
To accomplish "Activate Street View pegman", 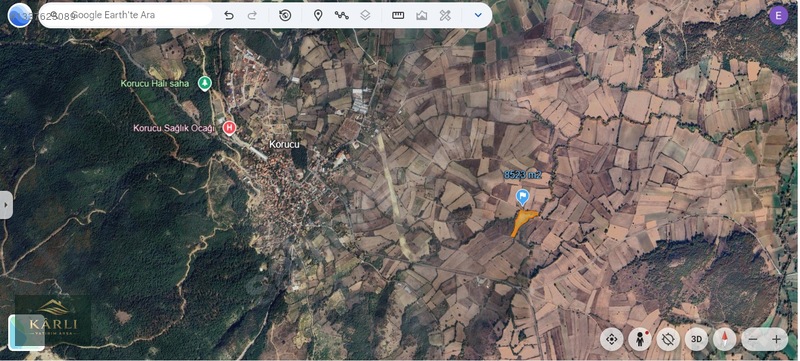I will point(640,339).
